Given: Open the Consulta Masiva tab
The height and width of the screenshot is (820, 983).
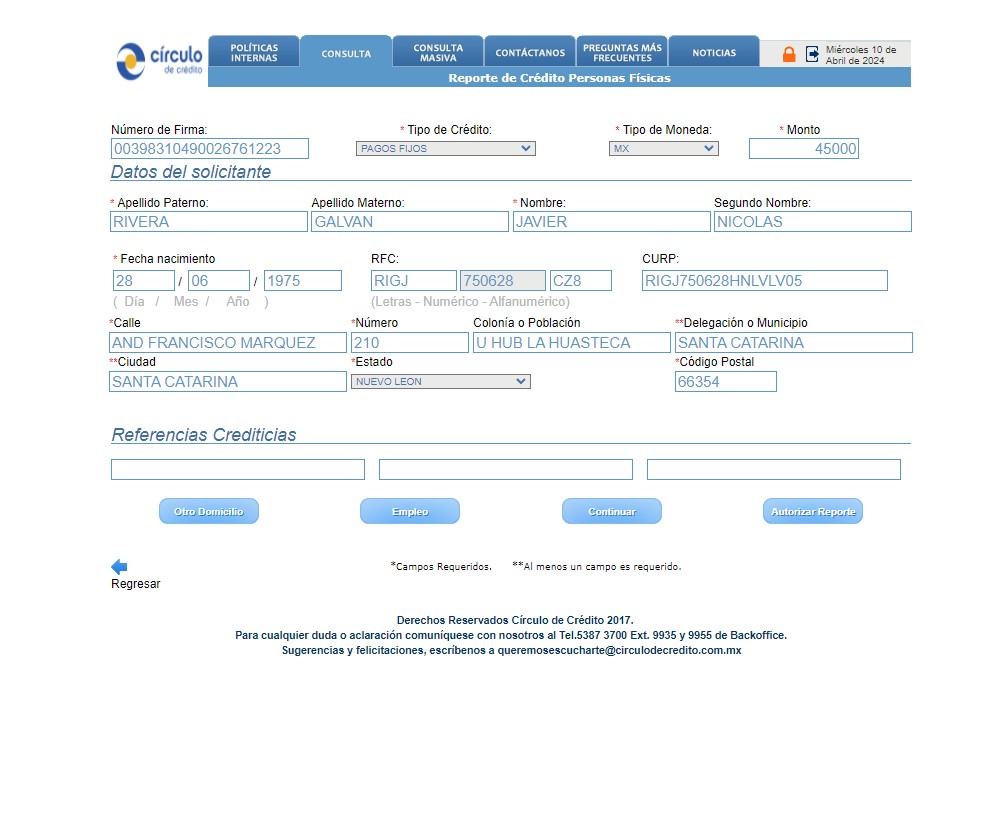Looking at the screenshot, I should (438, 53).
